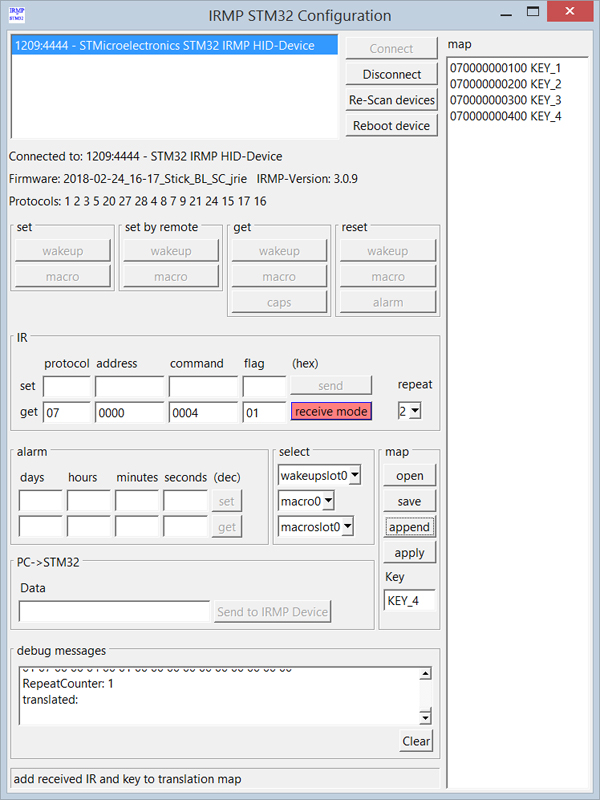Click macro button in the reset group
The image size is (600, 800).
click(388, 277)
